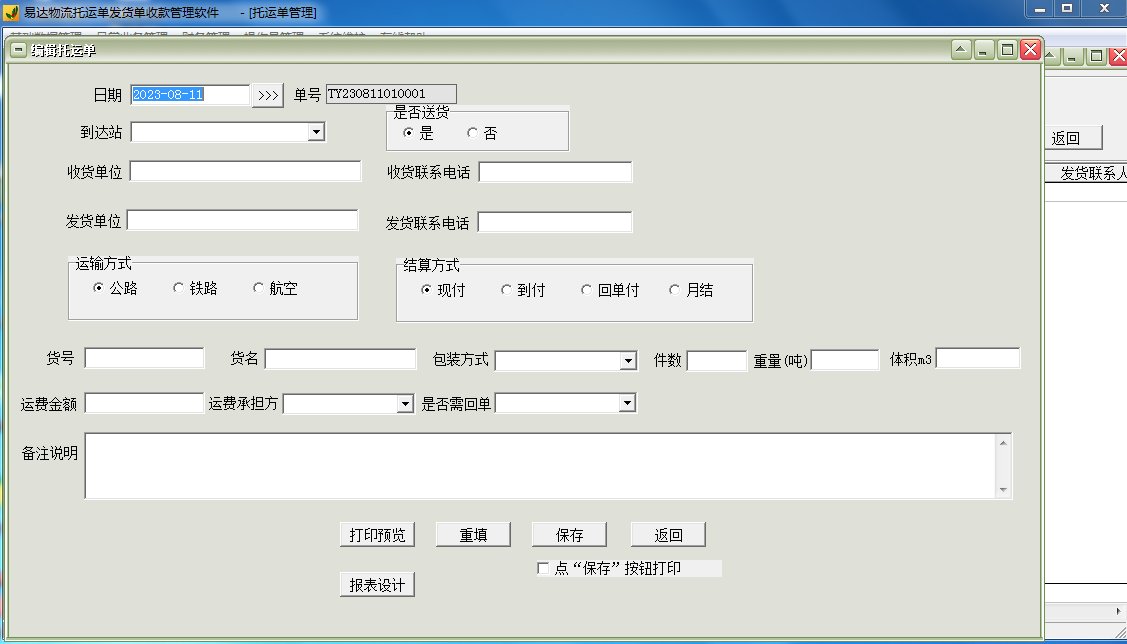The height and width of the screenshot is (644, 1127).
Task: Expand the 是否需回单 dropdown
Action: [x=627, y=403]
